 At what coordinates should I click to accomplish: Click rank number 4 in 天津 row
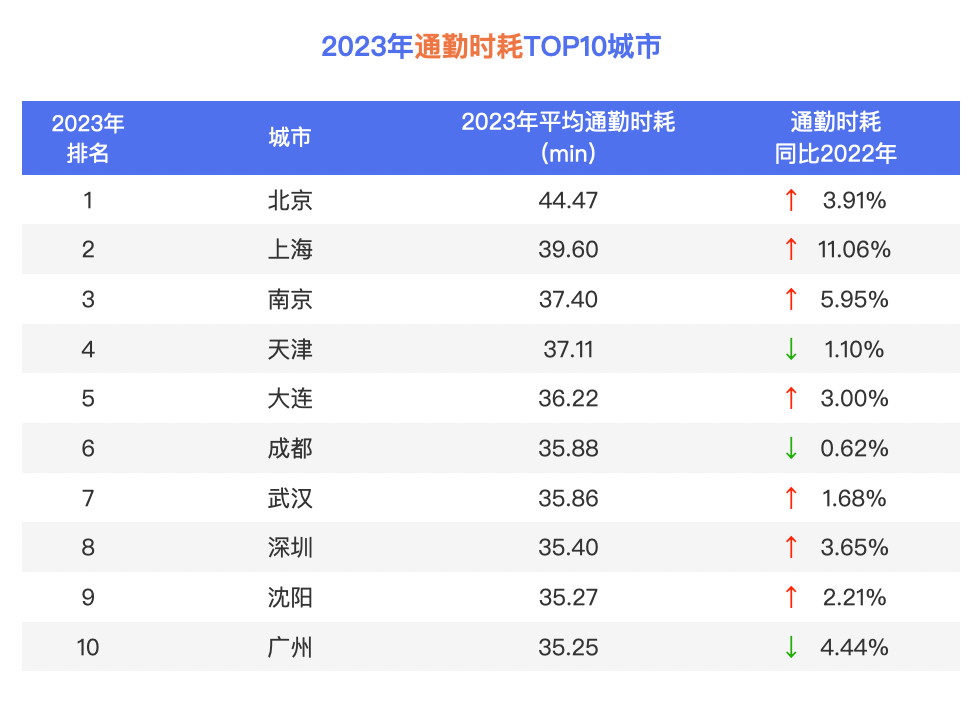click(x=88, y=349)
